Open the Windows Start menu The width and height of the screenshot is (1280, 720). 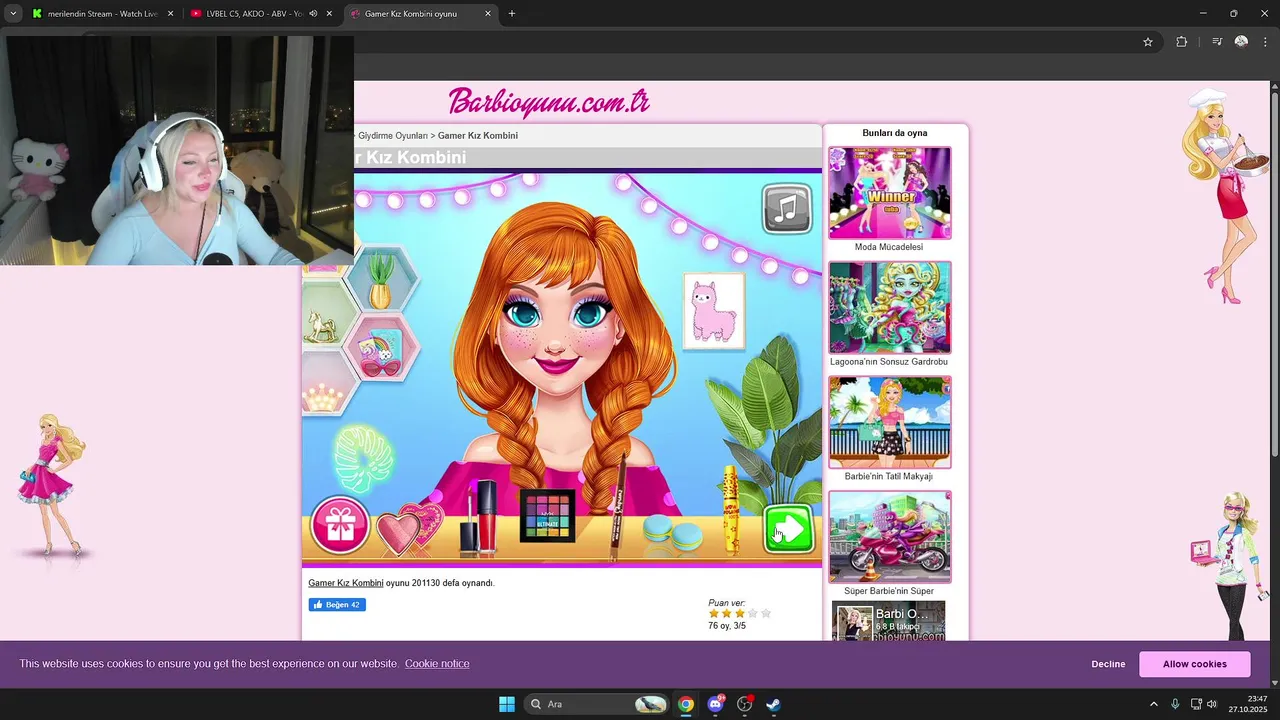[x=507, y=704]
